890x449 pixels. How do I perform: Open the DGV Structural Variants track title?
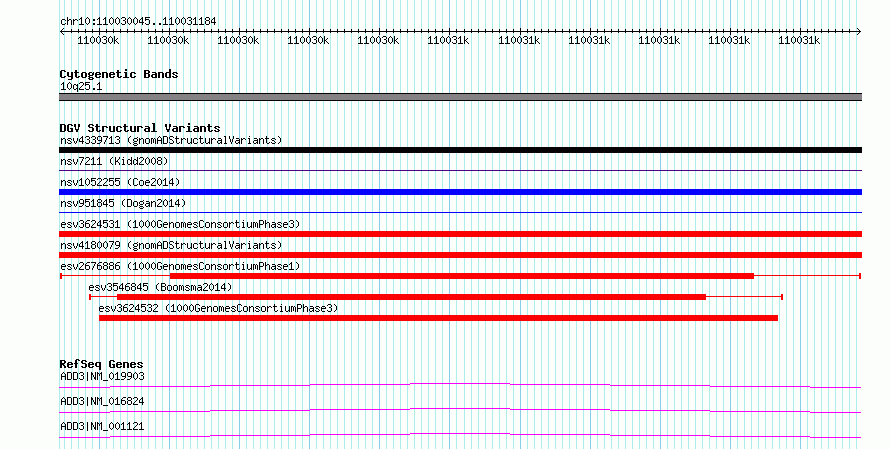point(140,128)
